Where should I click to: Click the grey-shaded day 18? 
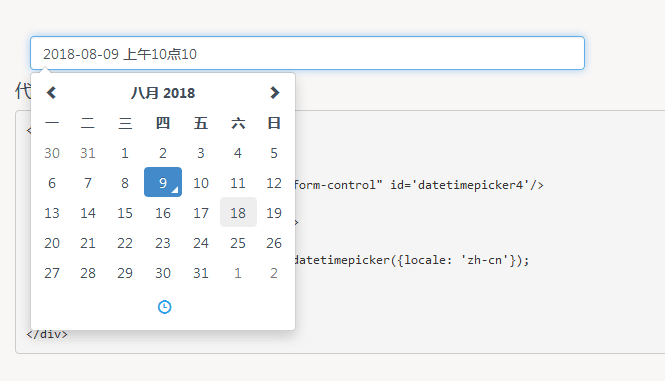238,212
